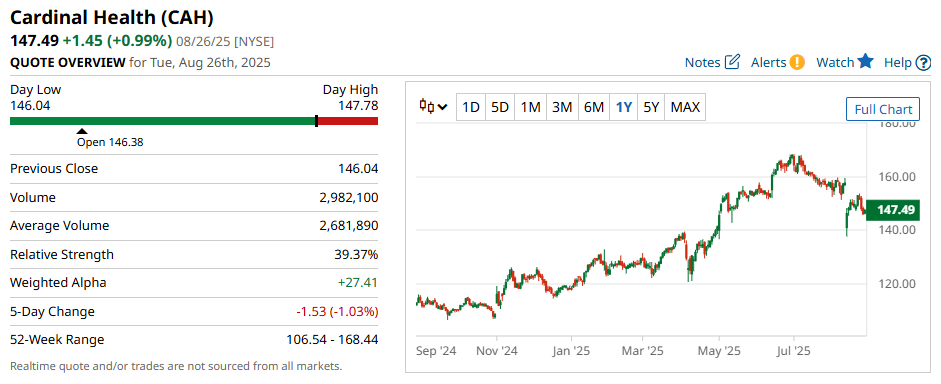Image resolution: width=941 pixels, height=384 pixels.
Task: Open the chart type dropdown arrow
Action: [443, 107]
